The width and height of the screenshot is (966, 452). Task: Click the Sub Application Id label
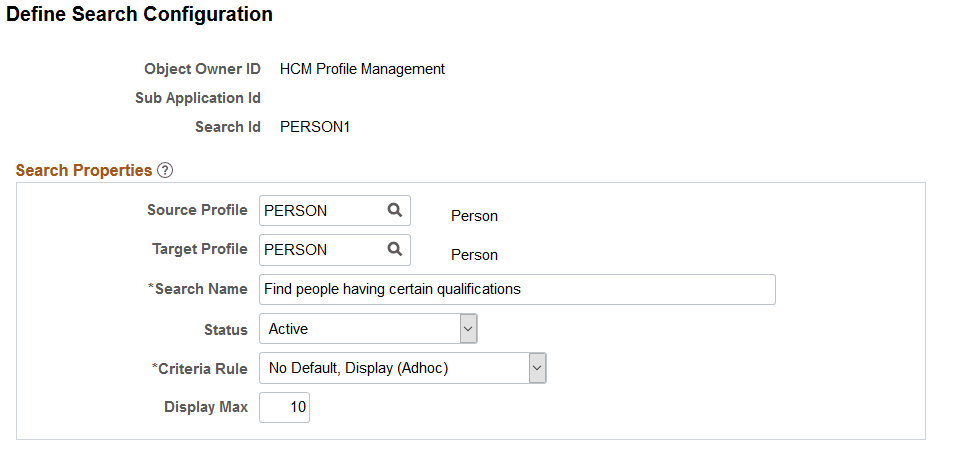[x=198, y=98]
